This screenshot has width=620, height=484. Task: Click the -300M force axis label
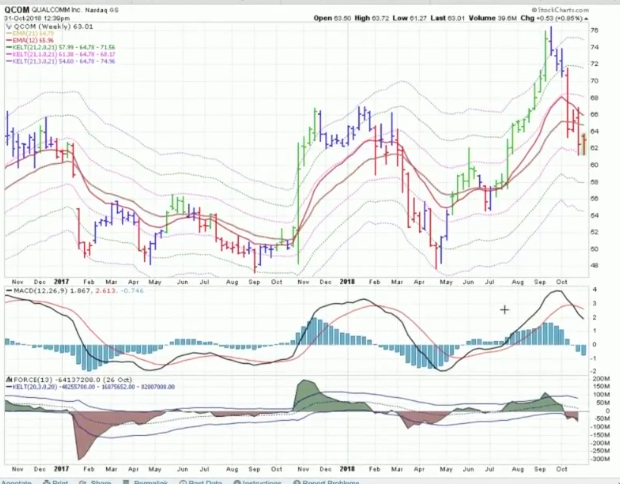(x=599, y=459)
